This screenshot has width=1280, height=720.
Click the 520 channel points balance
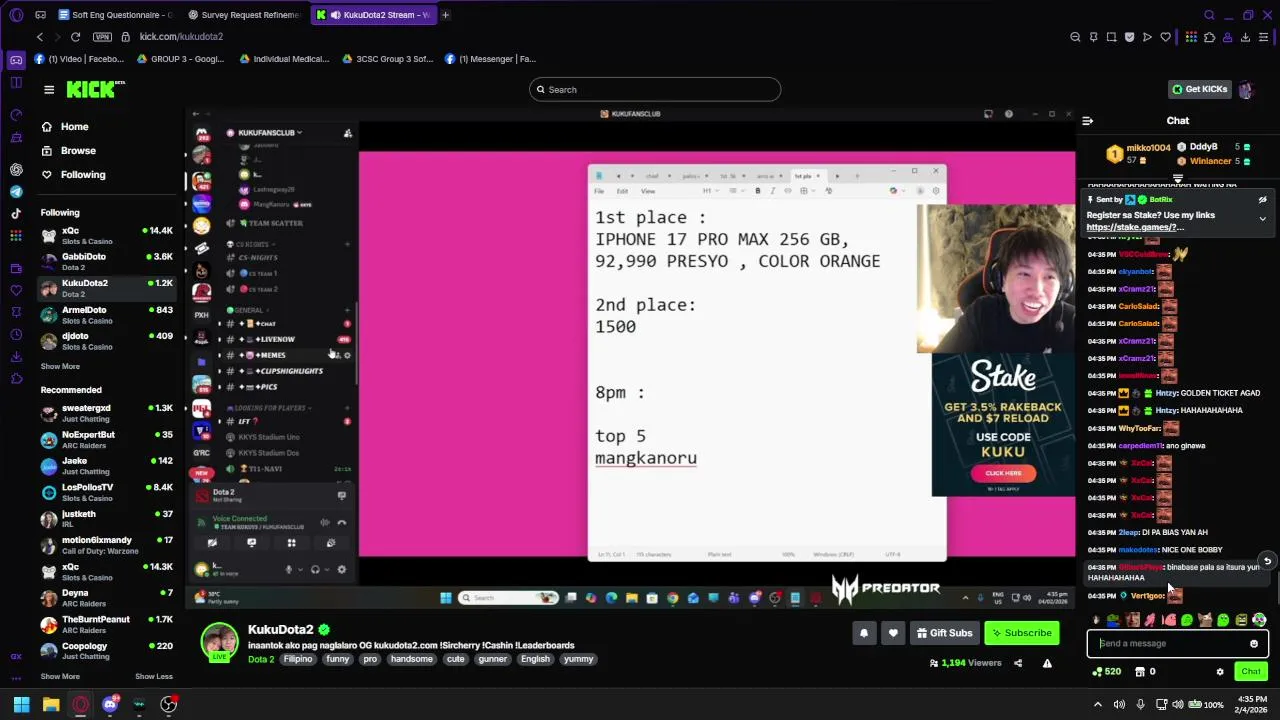[1106, 672]
